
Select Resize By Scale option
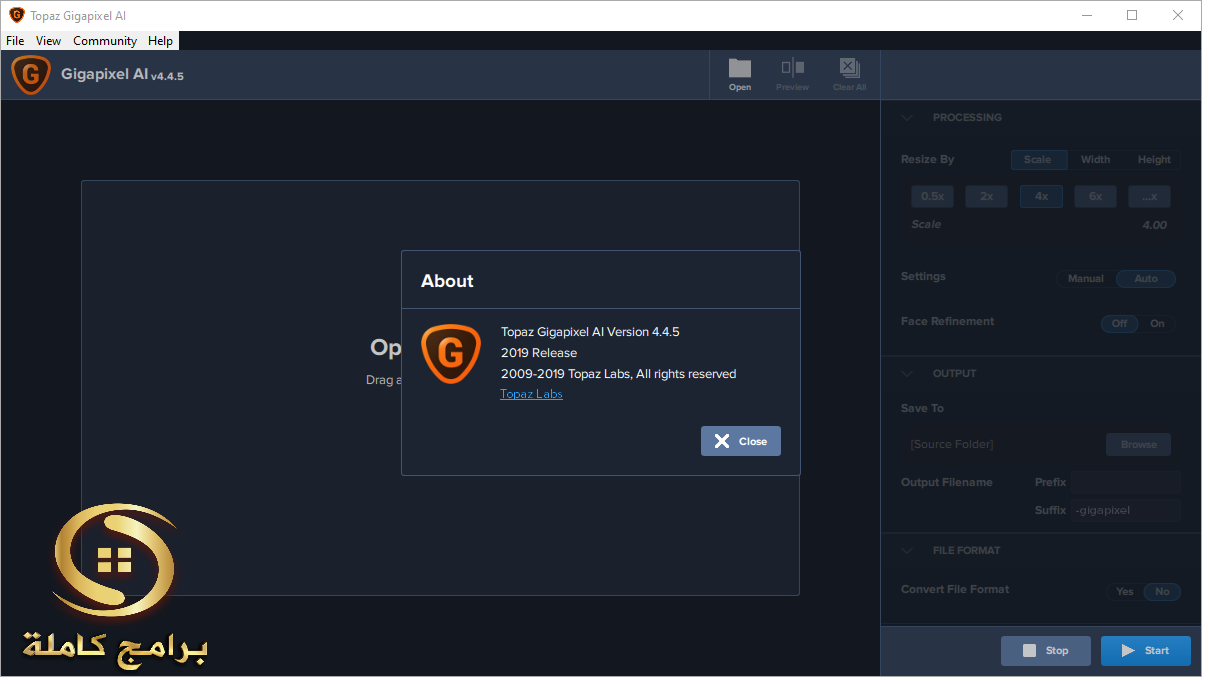pyautogui.click(x=1038, y=159)
